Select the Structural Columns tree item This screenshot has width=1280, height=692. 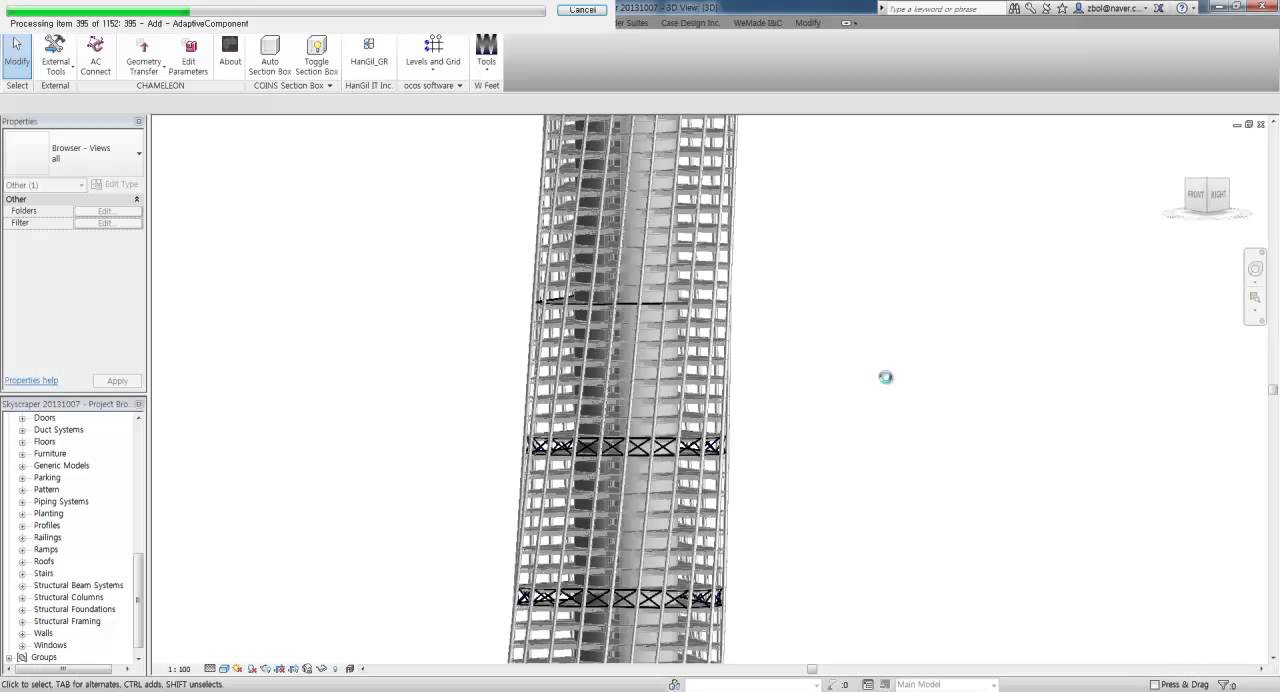click(x=68, y=598)
